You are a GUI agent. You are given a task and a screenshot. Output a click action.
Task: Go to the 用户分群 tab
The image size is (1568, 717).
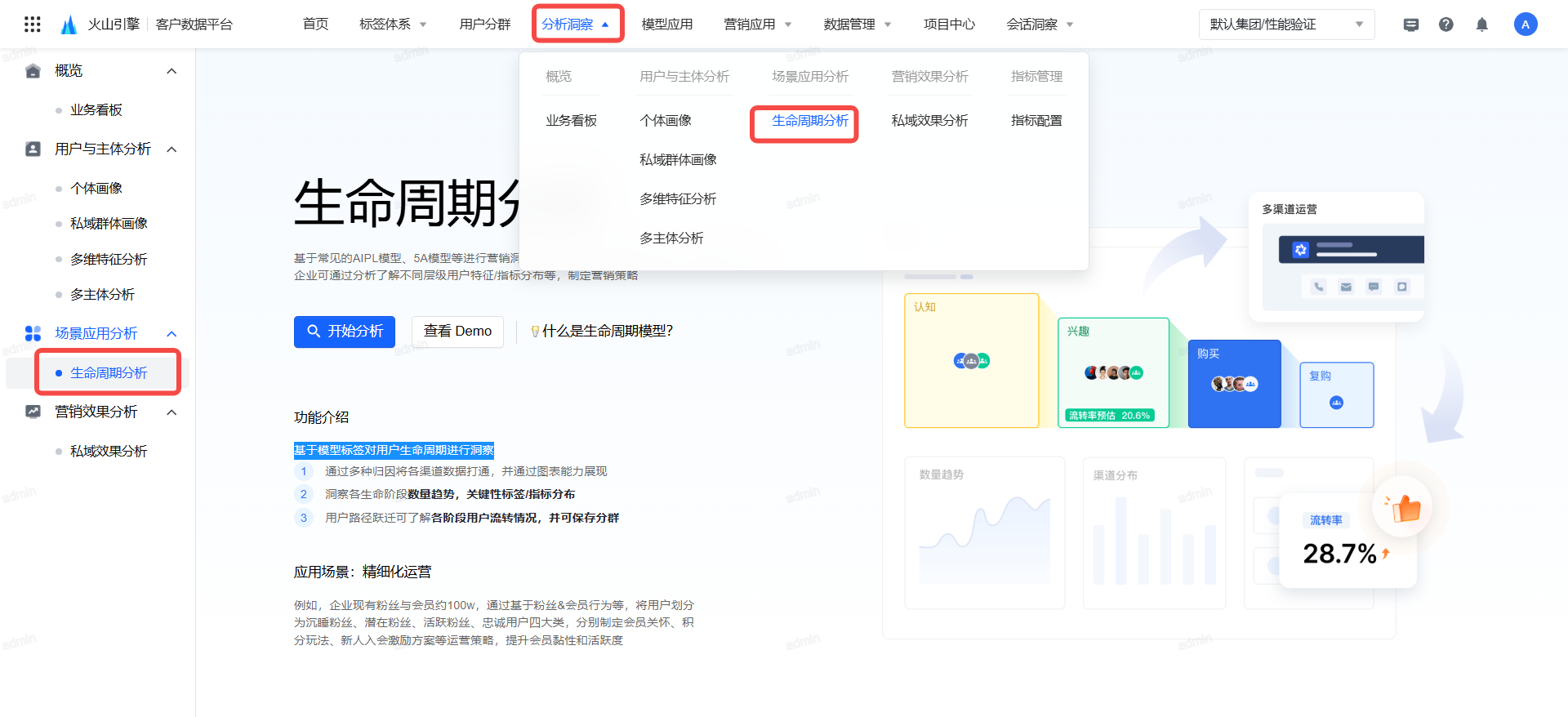(485, 24)
